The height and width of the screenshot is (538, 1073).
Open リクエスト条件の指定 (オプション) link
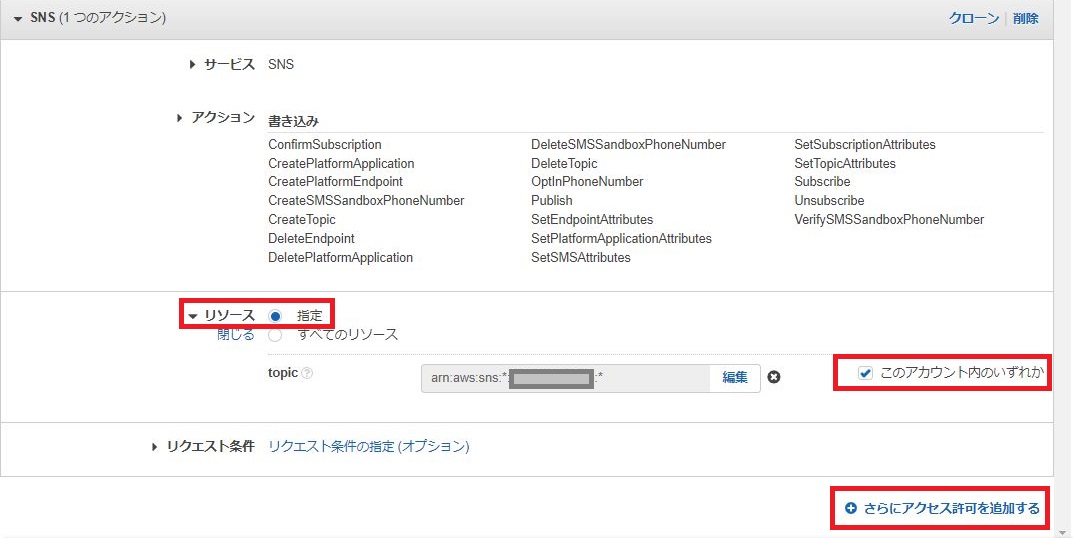pyautogui.click(x=369, y=446)
